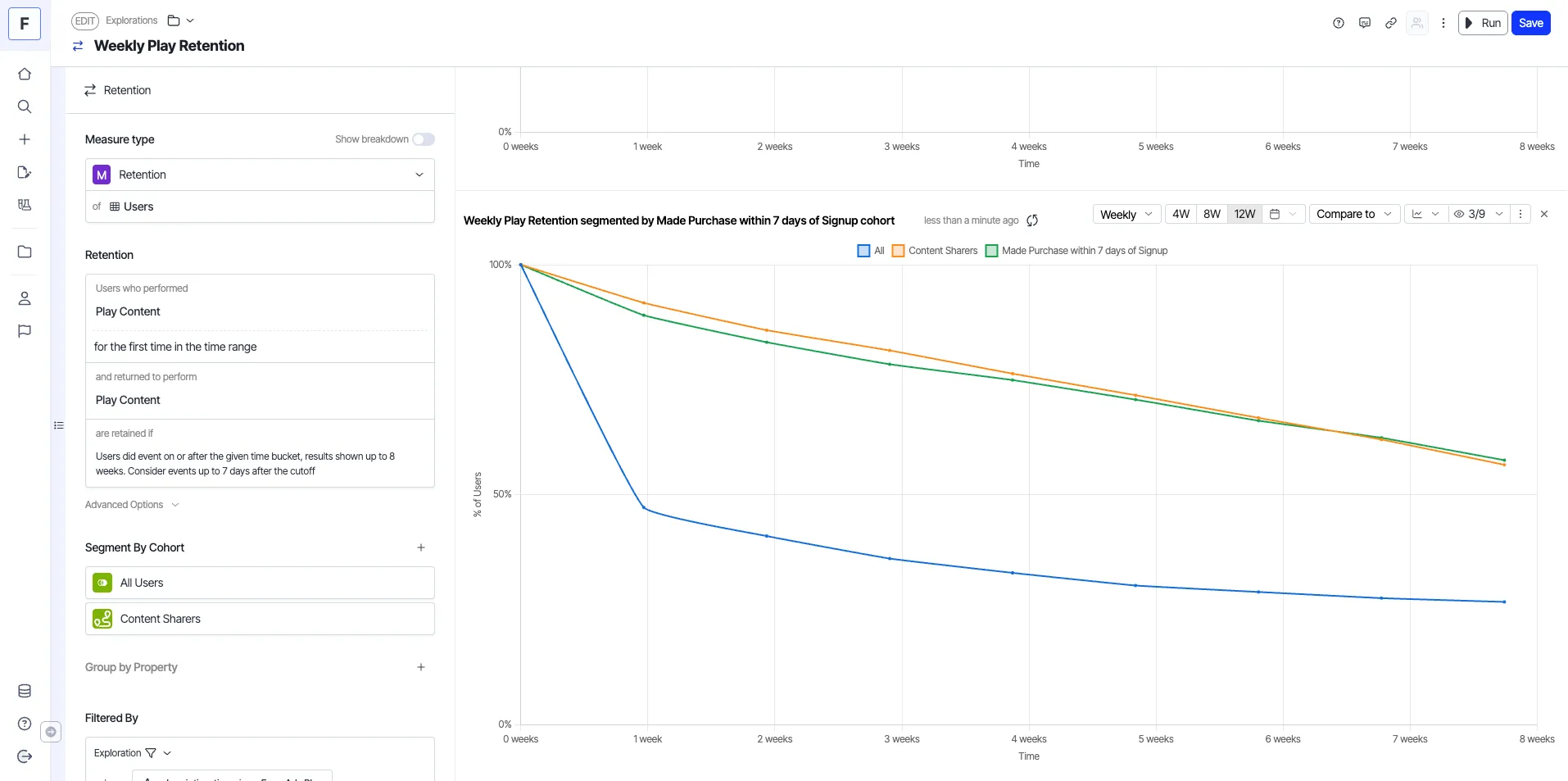This screenshot has height=781, width=1568.
Task: Click the plus create icon in sidebar
Action: tap(25, 139)
